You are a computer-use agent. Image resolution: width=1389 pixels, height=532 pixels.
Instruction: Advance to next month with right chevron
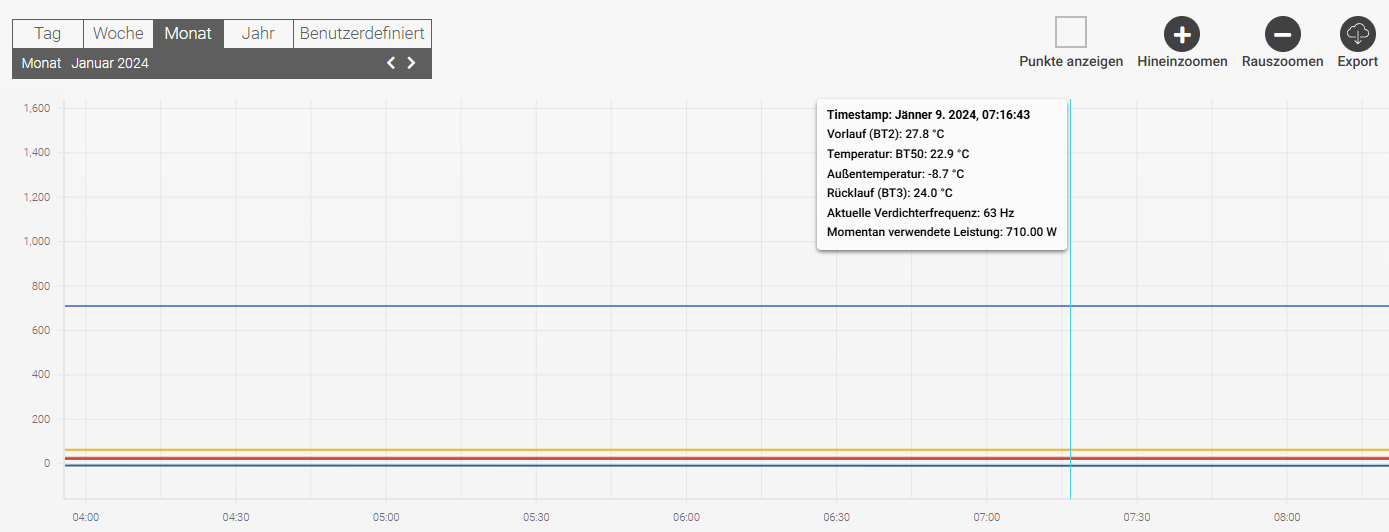(x=411, y=63)
